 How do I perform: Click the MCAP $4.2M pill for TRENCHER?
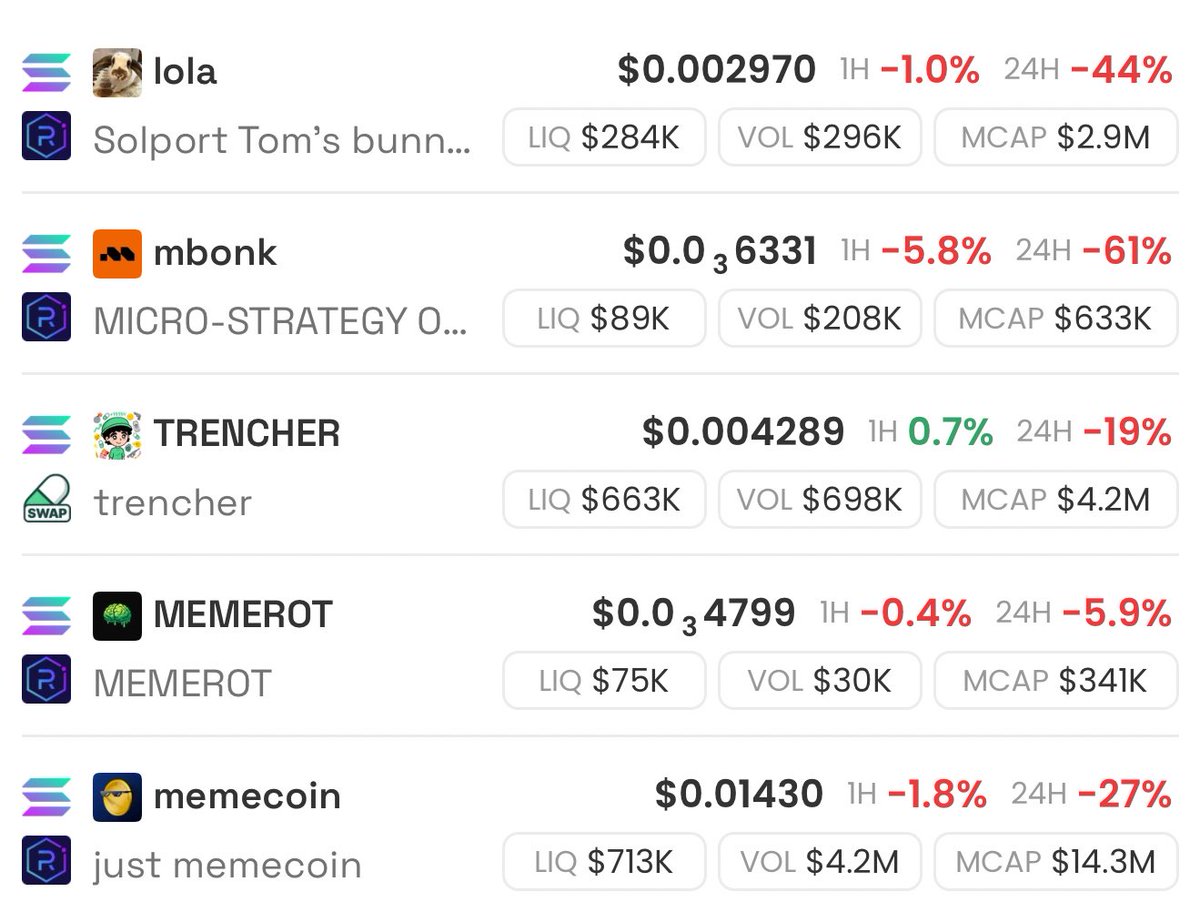[1056, 499]
